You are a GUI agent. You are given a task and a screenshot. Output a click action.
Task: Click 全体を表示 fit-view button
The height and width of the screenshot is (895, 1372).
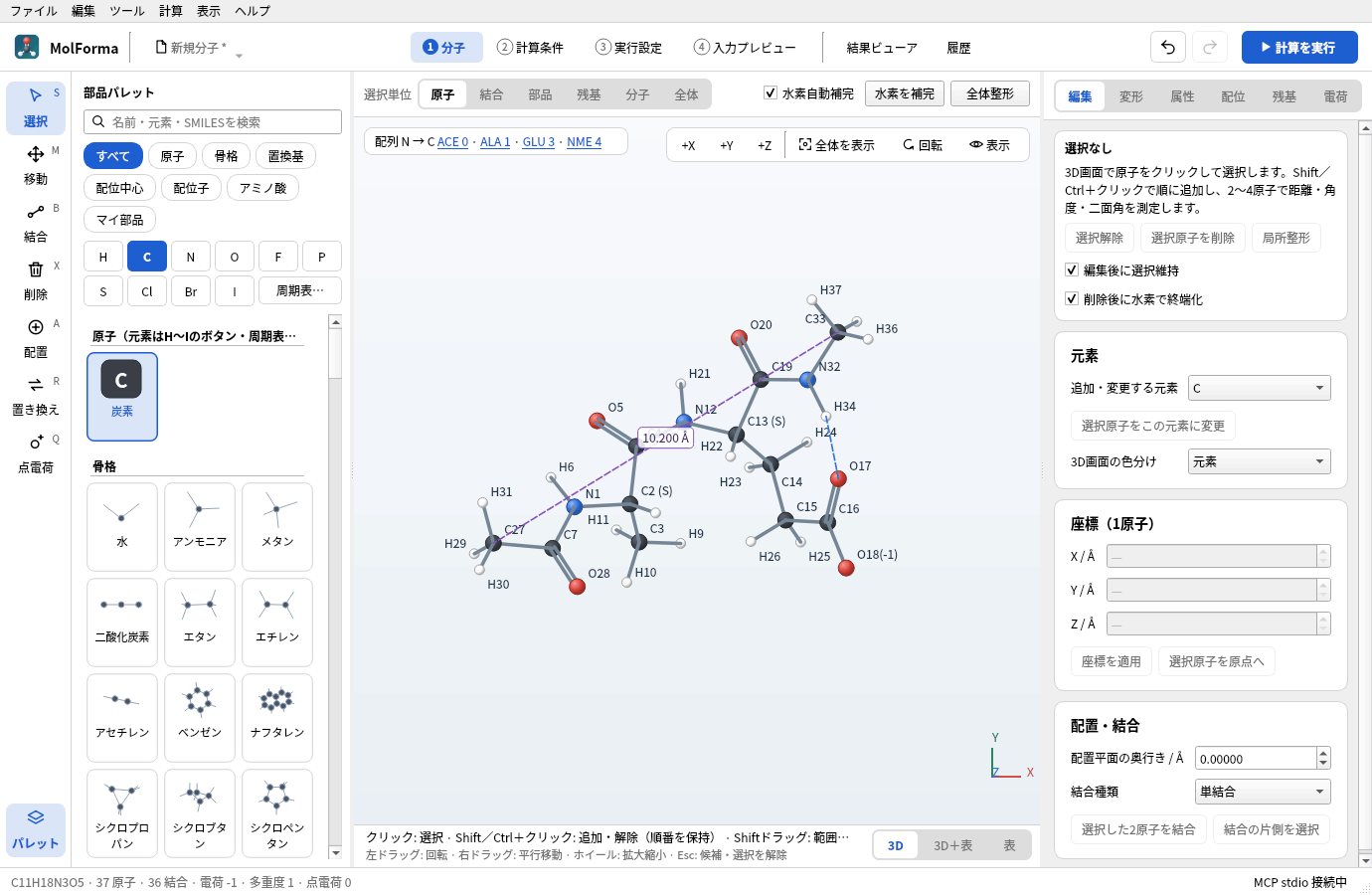point(837,145)
